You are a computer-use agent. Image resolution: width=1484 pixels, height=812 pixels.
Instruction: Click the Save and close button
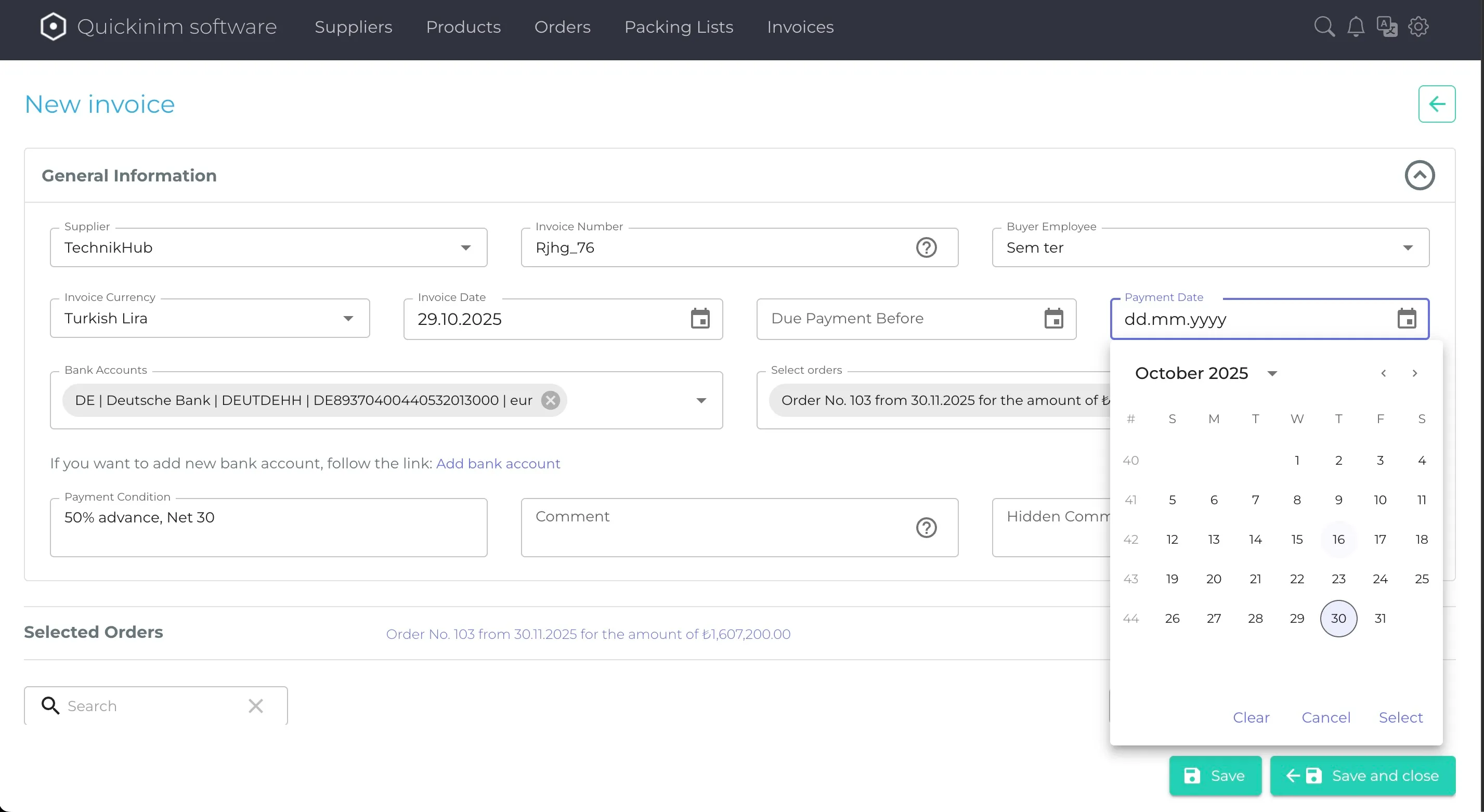(x=1362, y=775)
